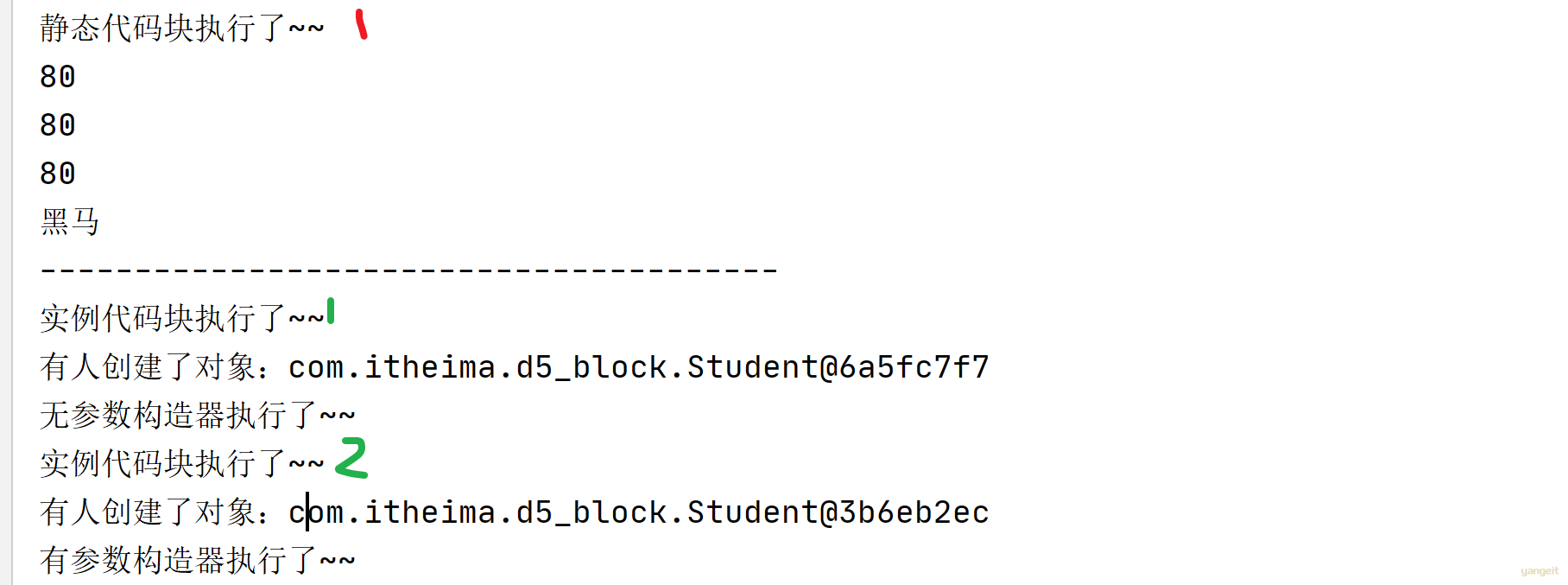Click the green handwritten 1 mark
Image resolution: width=1568 pixels, height=585 pixels.
(331, 311)
